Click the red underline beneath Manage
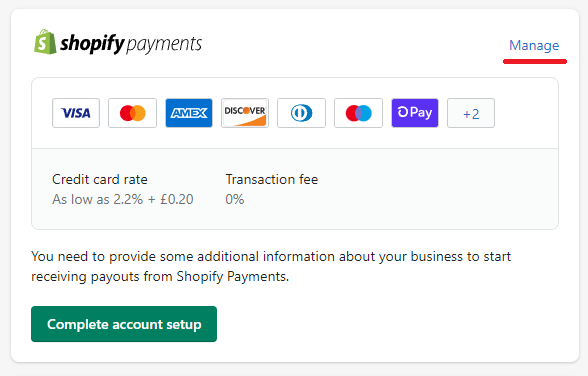 click(x=535, y=61)
